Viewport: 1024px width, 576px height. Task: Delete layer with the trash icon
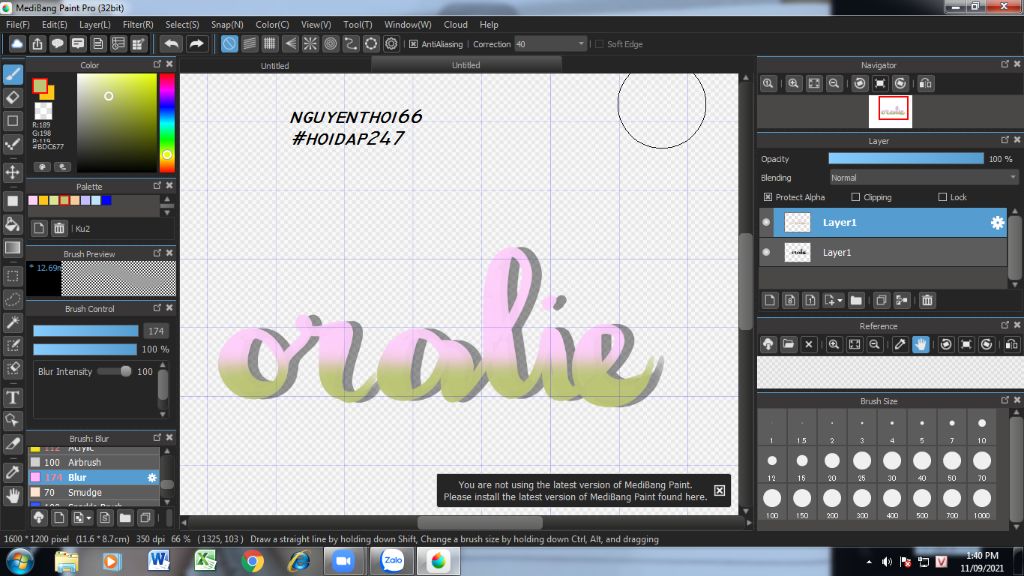tap(927, 300)
